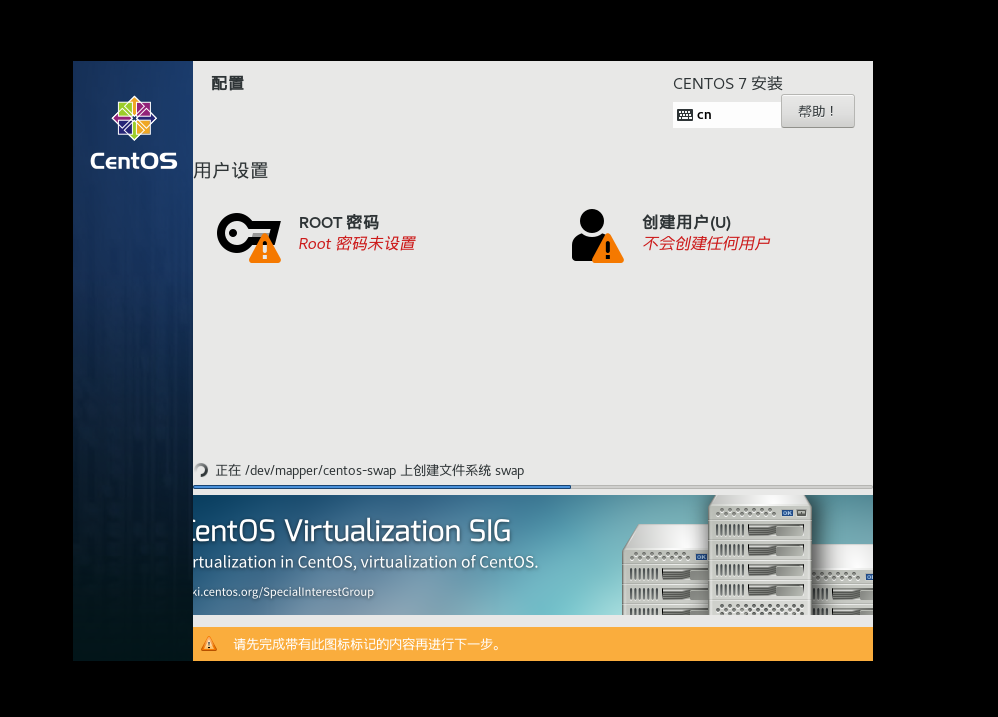Click the CentOS logo in the sidebar
This screenshot has width=998, height=717.
coord(134,134)
